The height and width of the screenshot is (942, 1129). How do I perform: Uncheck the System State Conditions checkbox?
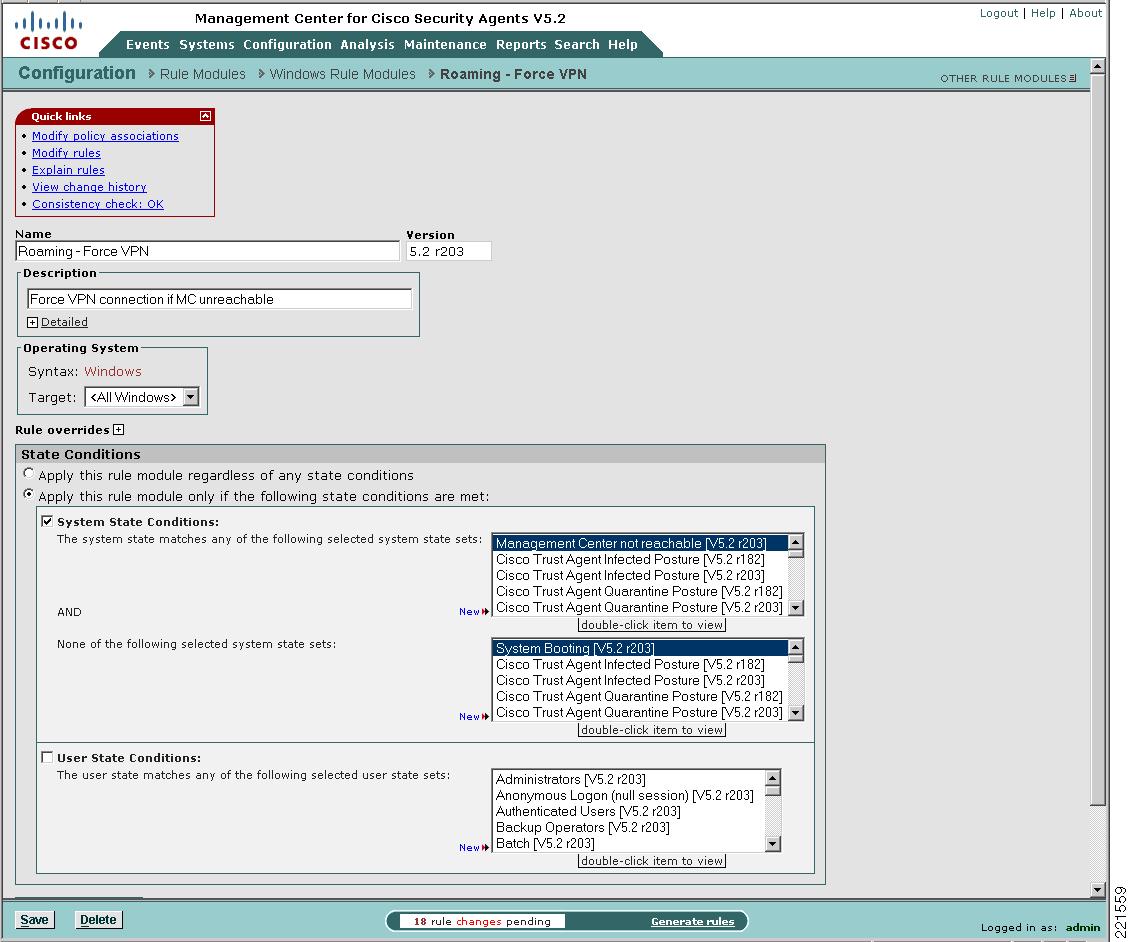48,521
